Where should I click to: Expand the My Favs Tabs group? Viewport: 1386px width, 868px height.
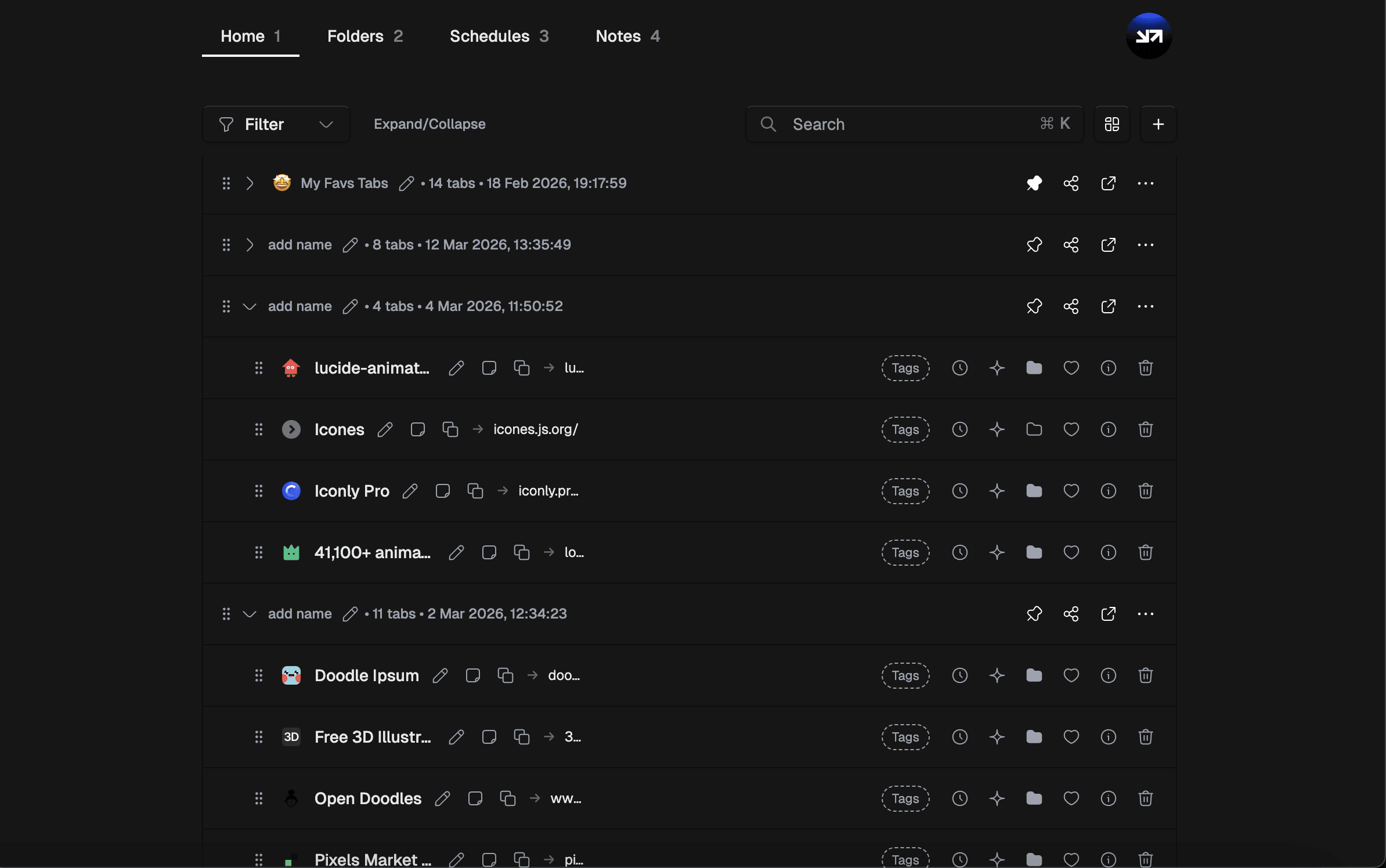coord(250,183)
